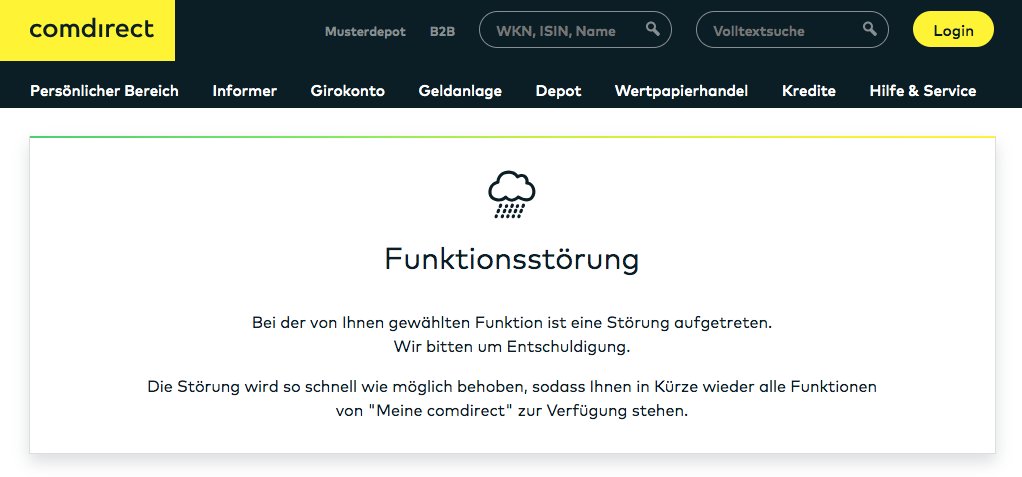
Task: Select the Girokonto menu item
Action: click(x=347, y=91)
